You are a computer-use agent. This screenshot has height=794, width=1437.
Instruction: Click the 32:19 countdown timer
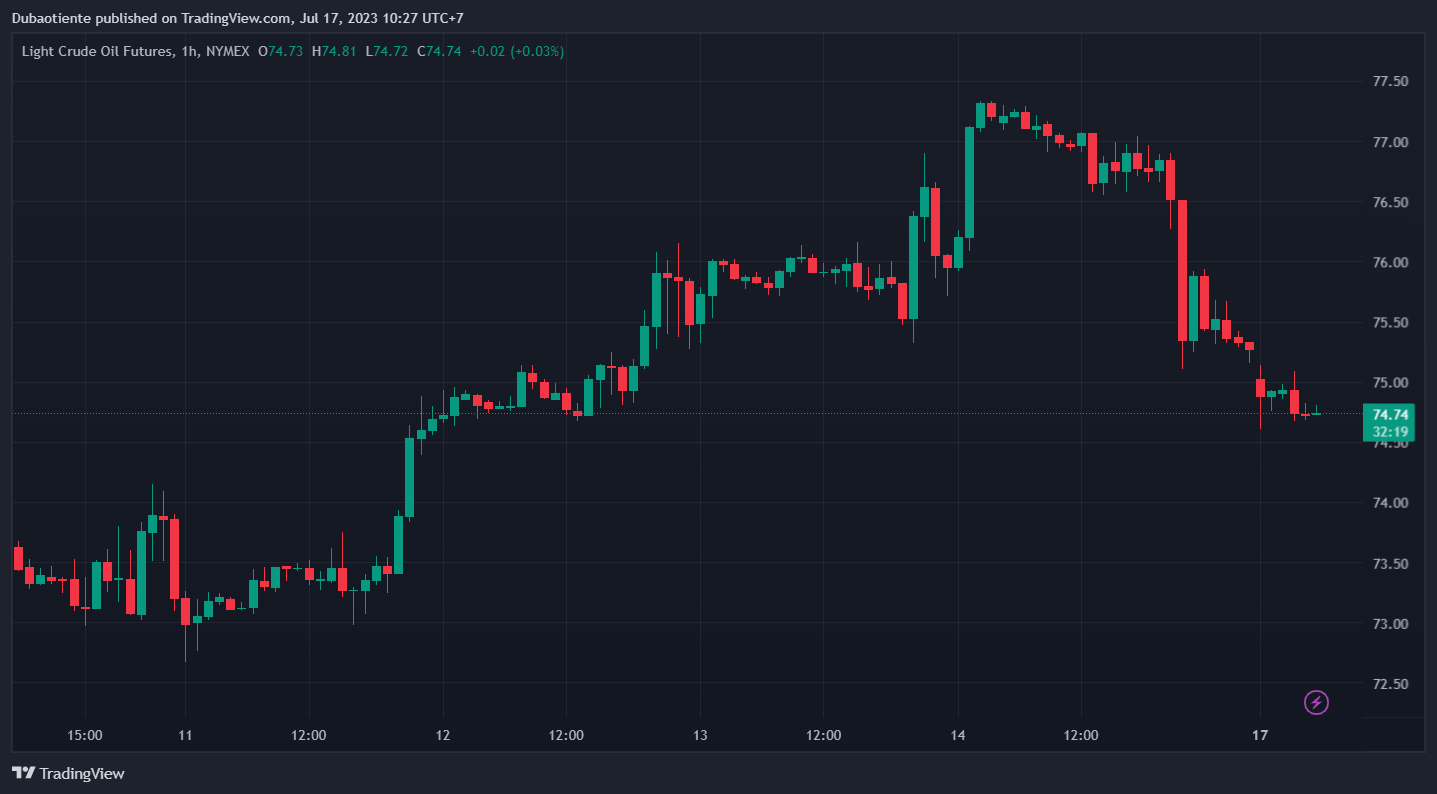1391,432
